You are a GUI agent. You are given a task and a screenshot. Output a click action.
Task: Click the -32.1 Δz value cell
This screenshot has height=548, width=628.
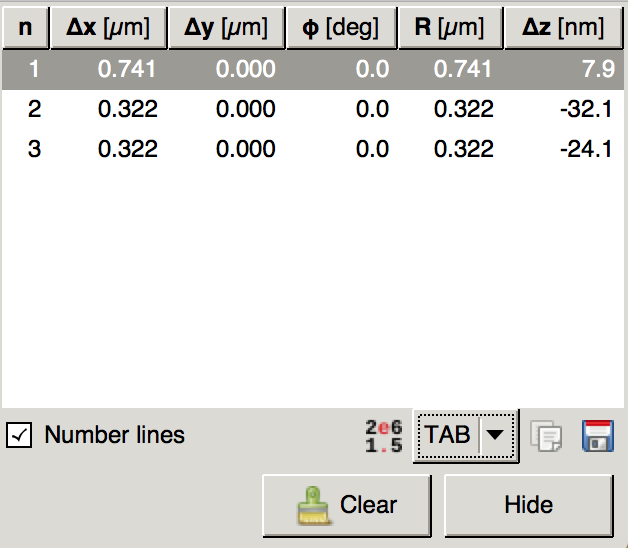pos(586,109)
